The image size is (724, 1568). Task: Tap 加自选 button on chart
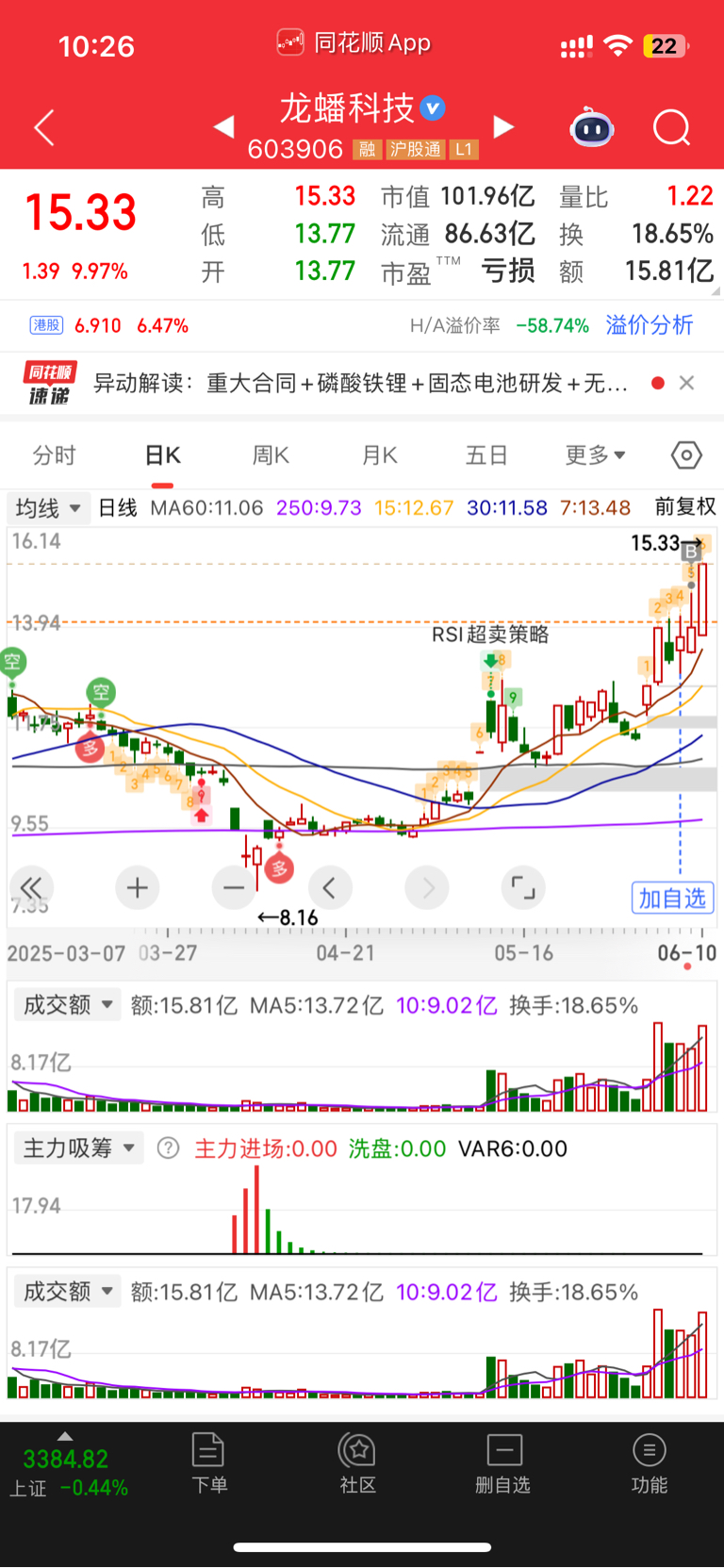coord(672,898)
